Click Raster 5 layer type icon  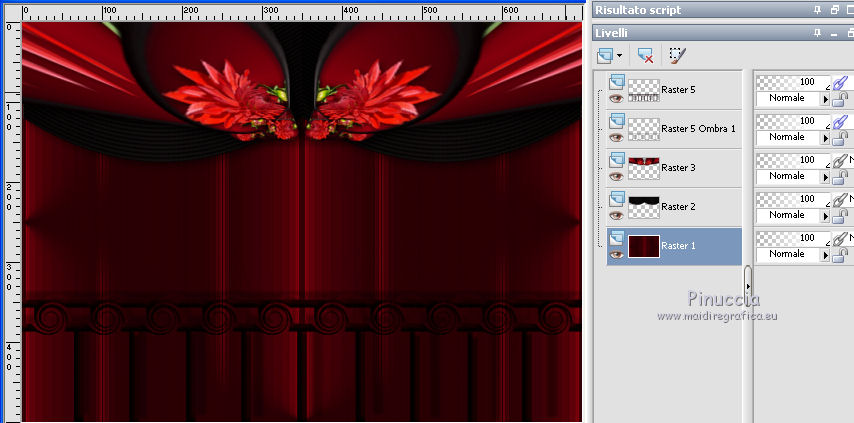click(617, 82)
